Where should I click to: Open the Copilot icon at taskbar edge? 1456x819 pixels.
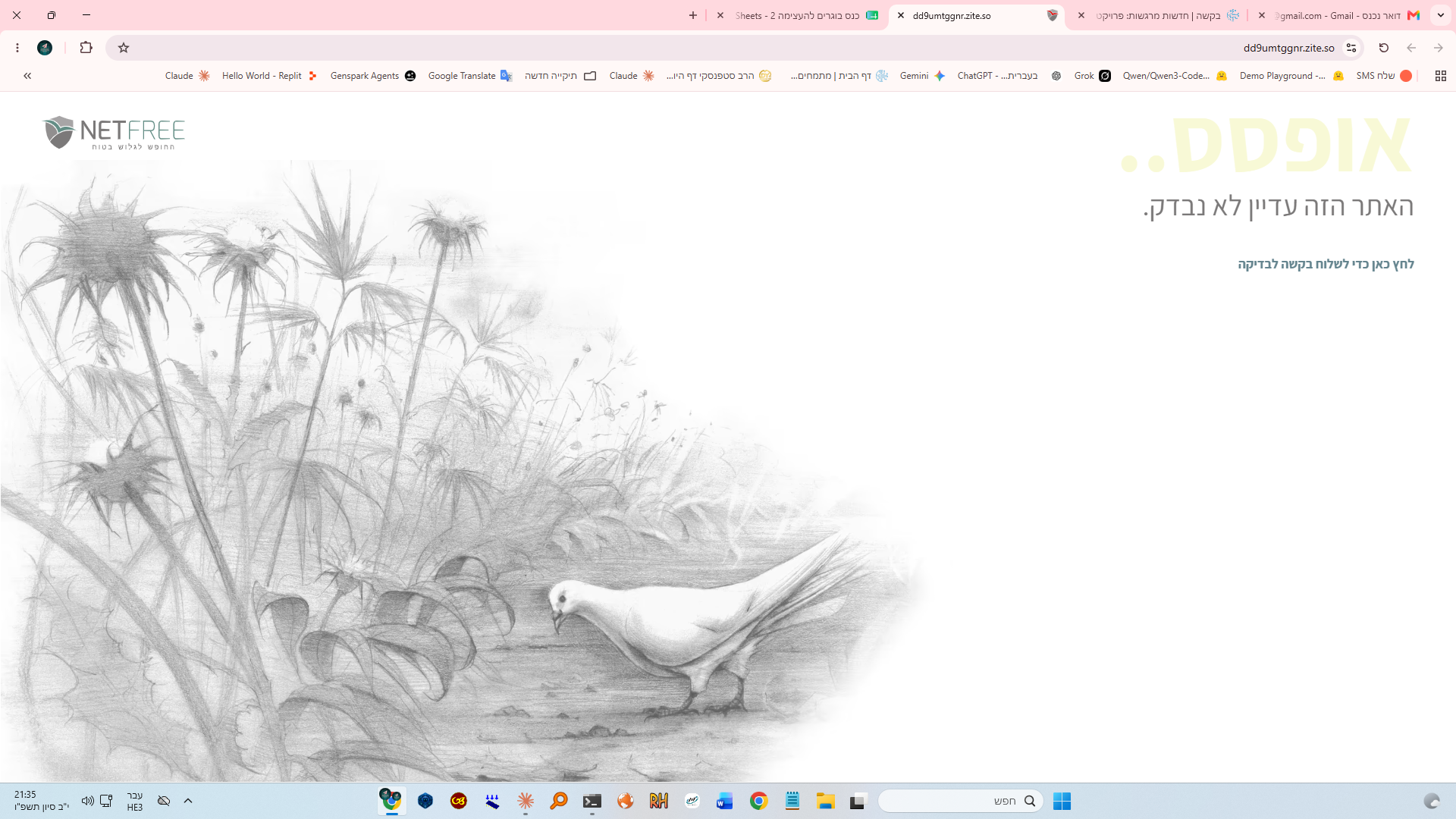click(x=1432, y=801)
